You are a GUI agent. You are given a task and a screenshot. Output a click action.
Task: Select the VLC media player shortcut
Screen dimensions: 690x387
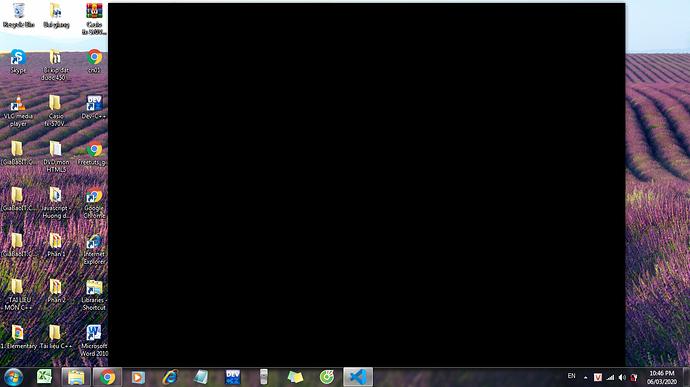coord(18,111)
